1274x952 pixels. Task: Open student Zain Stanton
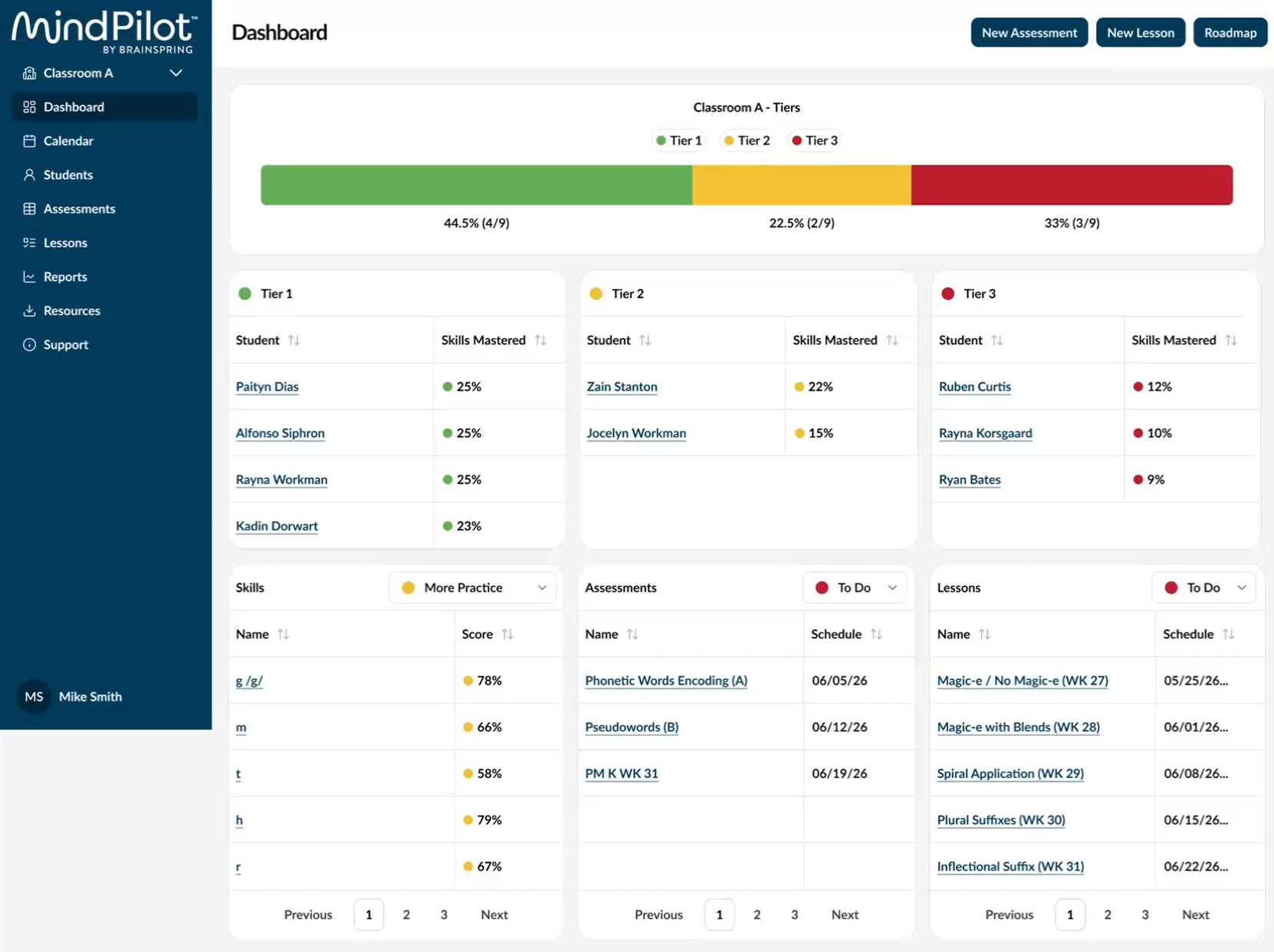[622, 387]
